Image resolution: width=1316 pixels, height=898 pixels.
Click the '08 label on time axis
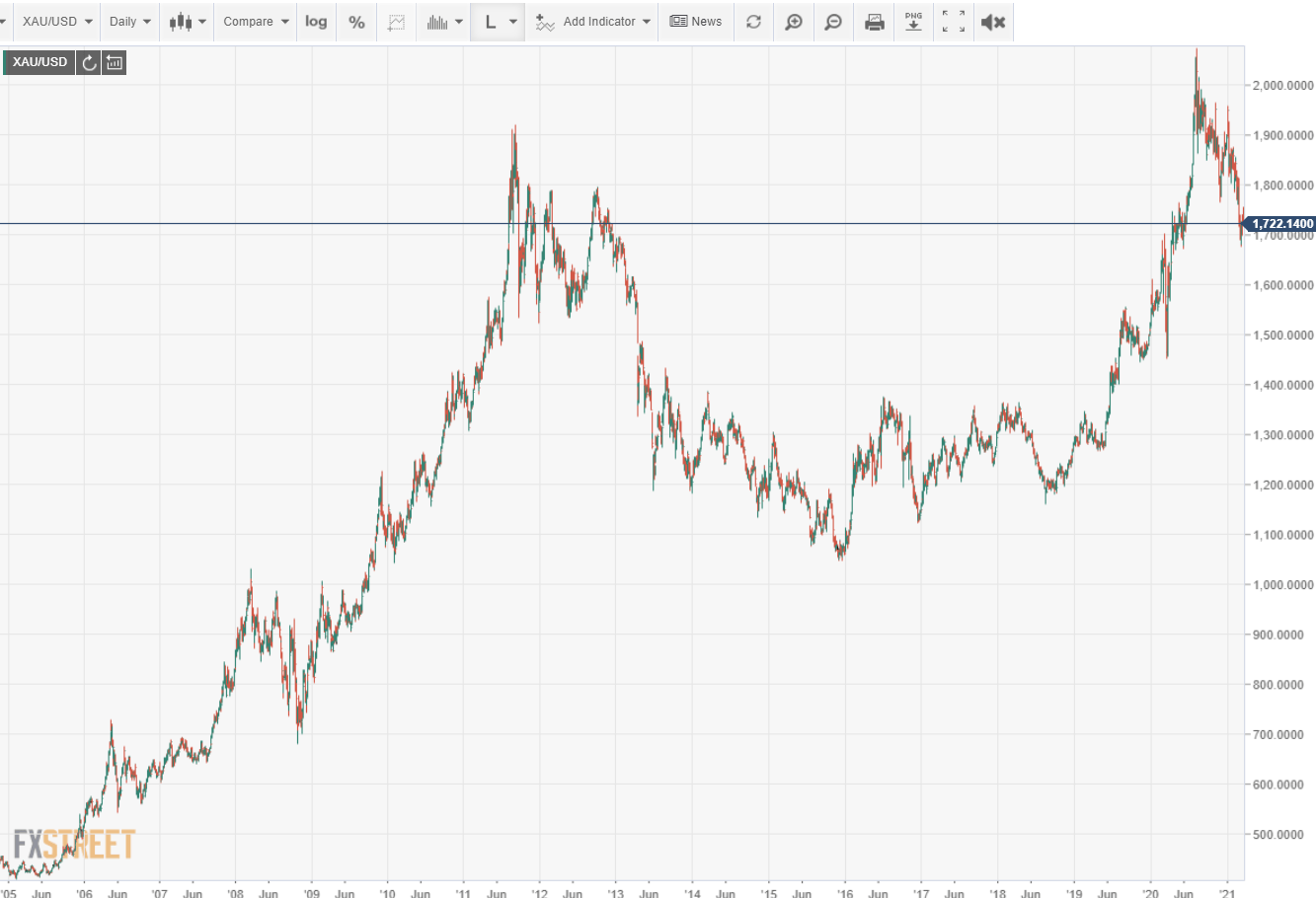235,894
